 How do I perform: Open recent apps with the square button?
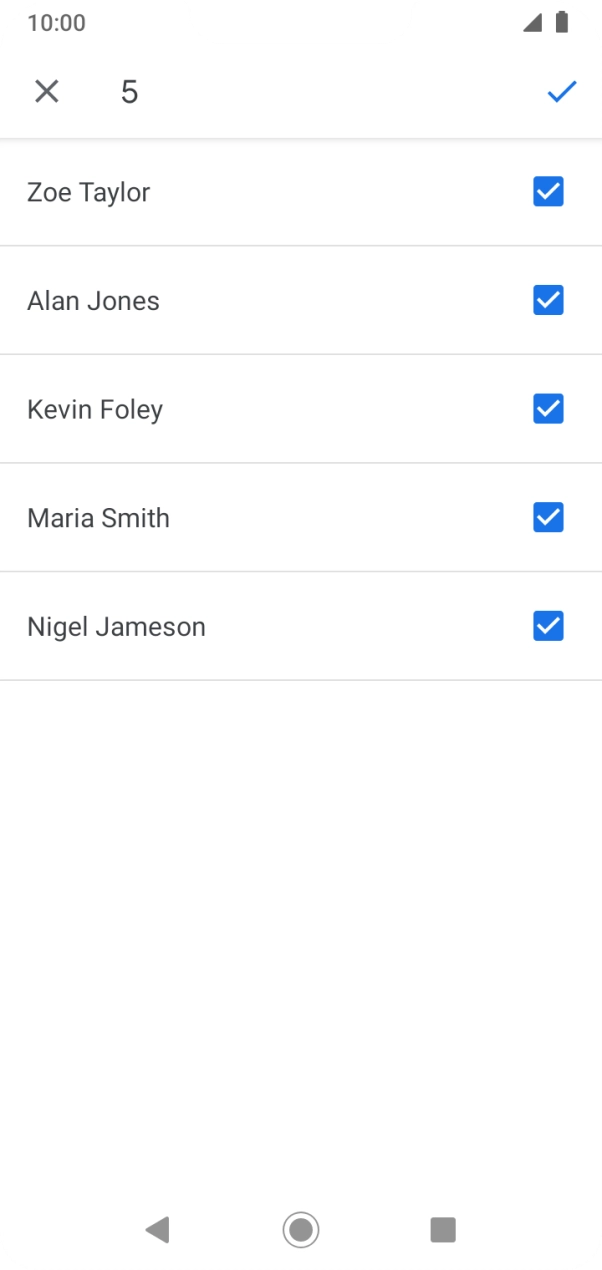click(443, 1230)
